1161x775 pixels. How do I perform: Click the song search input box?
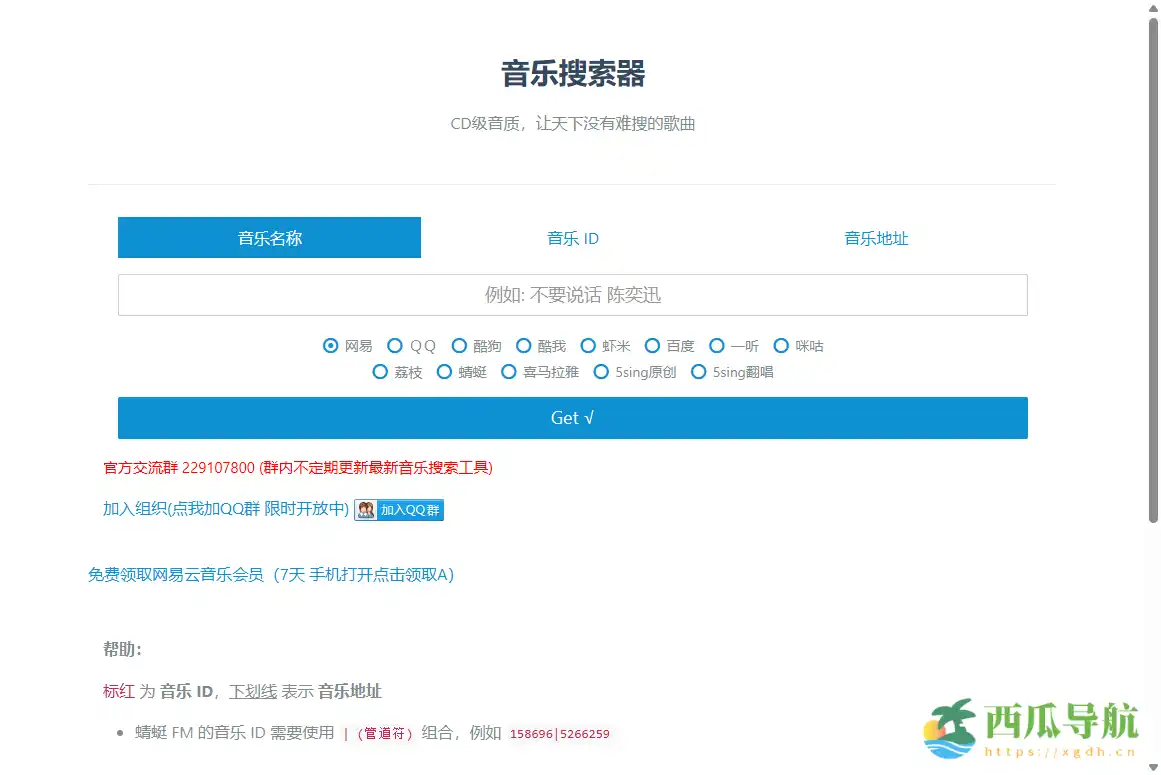(x=572, y=294)
